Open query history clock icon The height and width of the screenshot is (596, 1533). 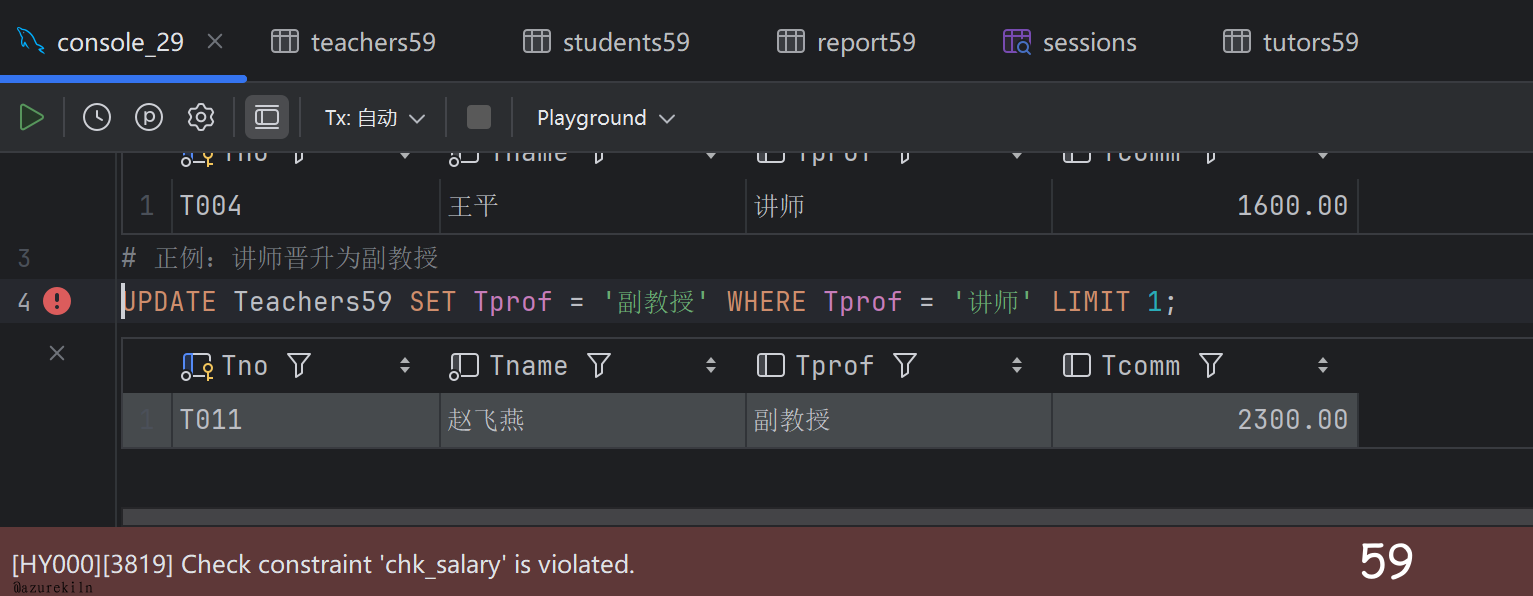(96, 118)
